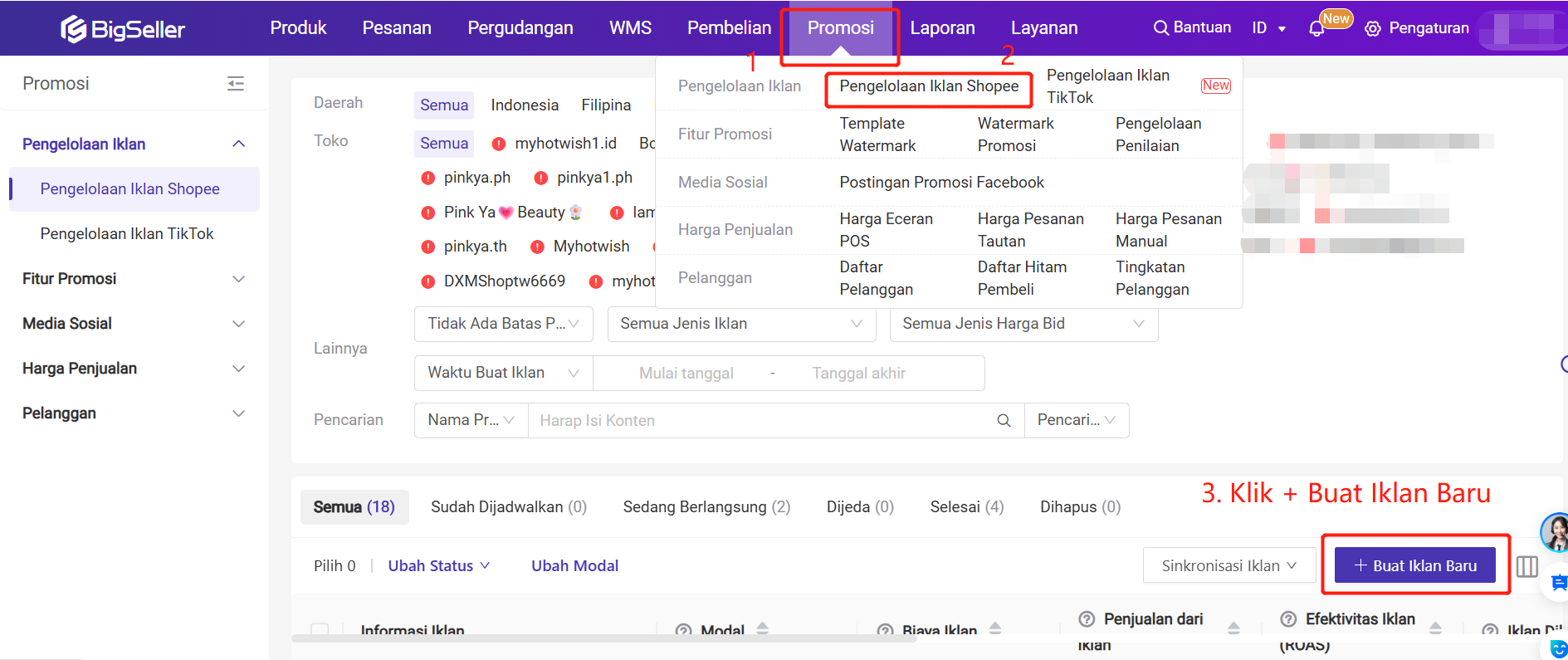Open WMS top menu
This screenshot has width=1568, height=660.
[630, 27]
